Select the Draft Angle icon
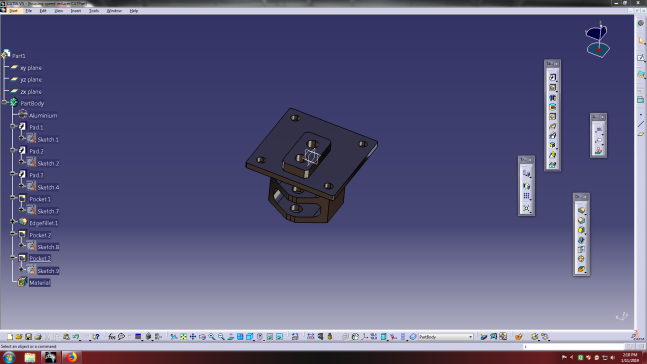Viewport: 647px width, 364px height. [581, 230]
